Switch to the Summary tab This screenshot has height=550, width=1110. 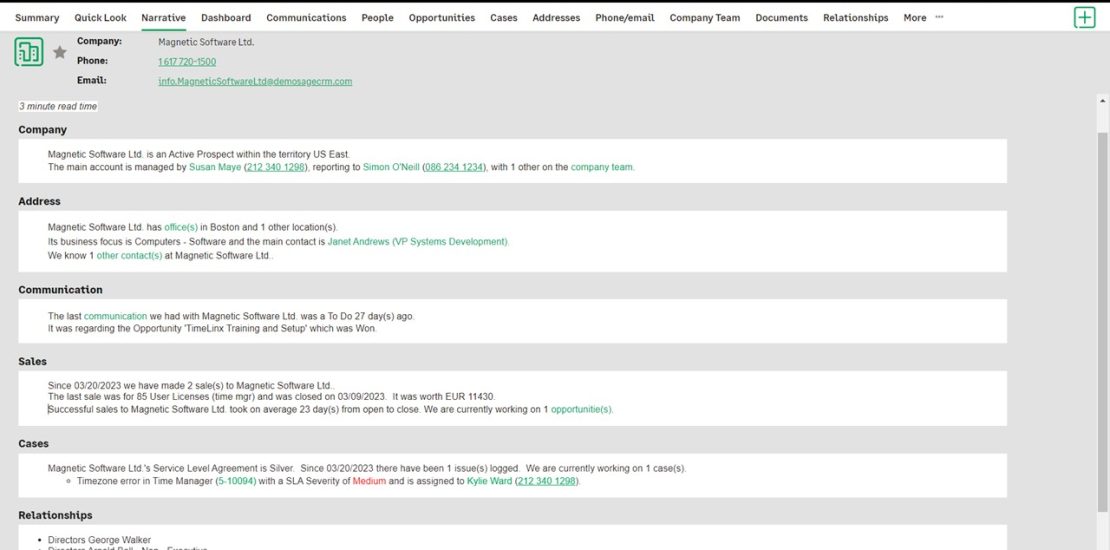[x=37, y=18]
